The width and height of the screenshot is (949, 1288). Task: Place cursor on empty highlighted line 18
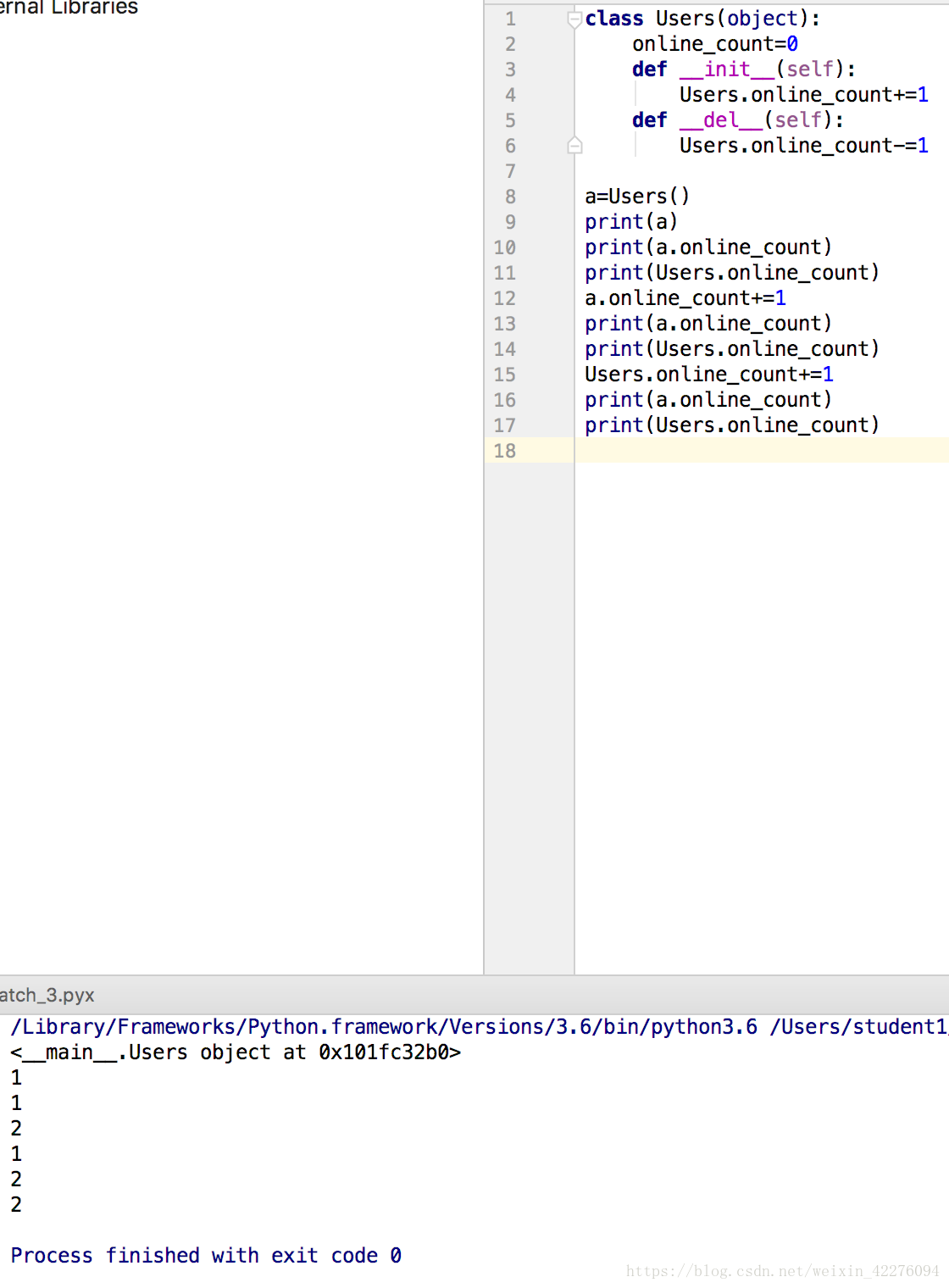(761, 450)
